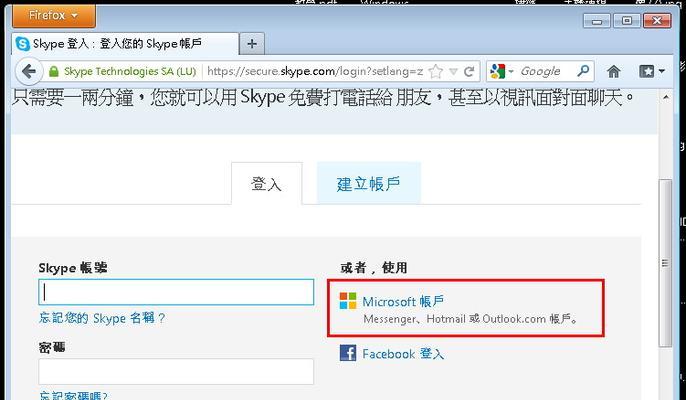Click the Microsoft four-color logo icon

click(x=348, y=301)
